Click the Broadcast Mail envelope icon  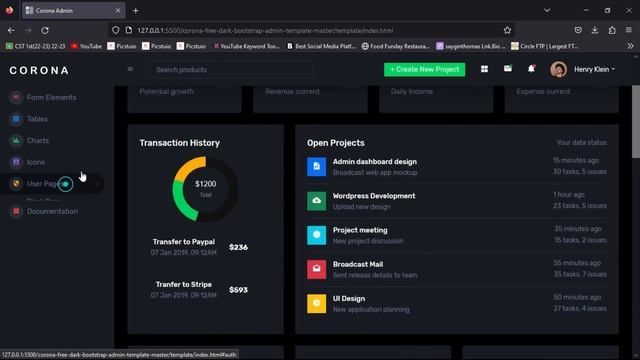click(316, 269)
